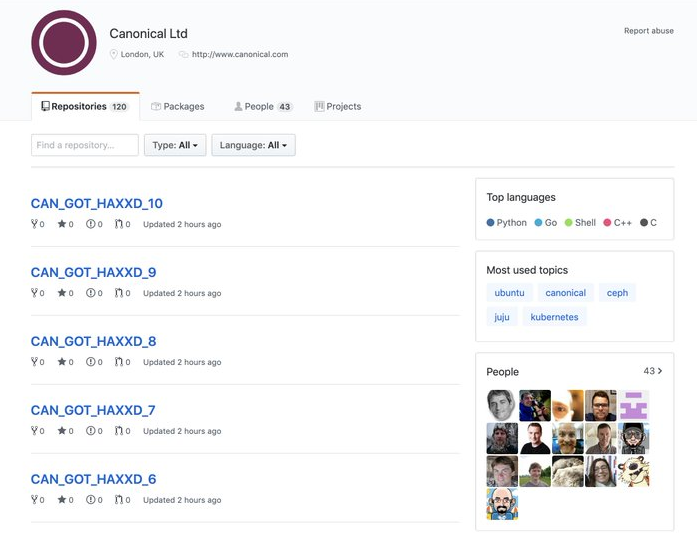This screenshot has width=697, height=536.
Task: Click the star icon under CAN_GOT_HAXXD_7
Action: click(62, 430)
